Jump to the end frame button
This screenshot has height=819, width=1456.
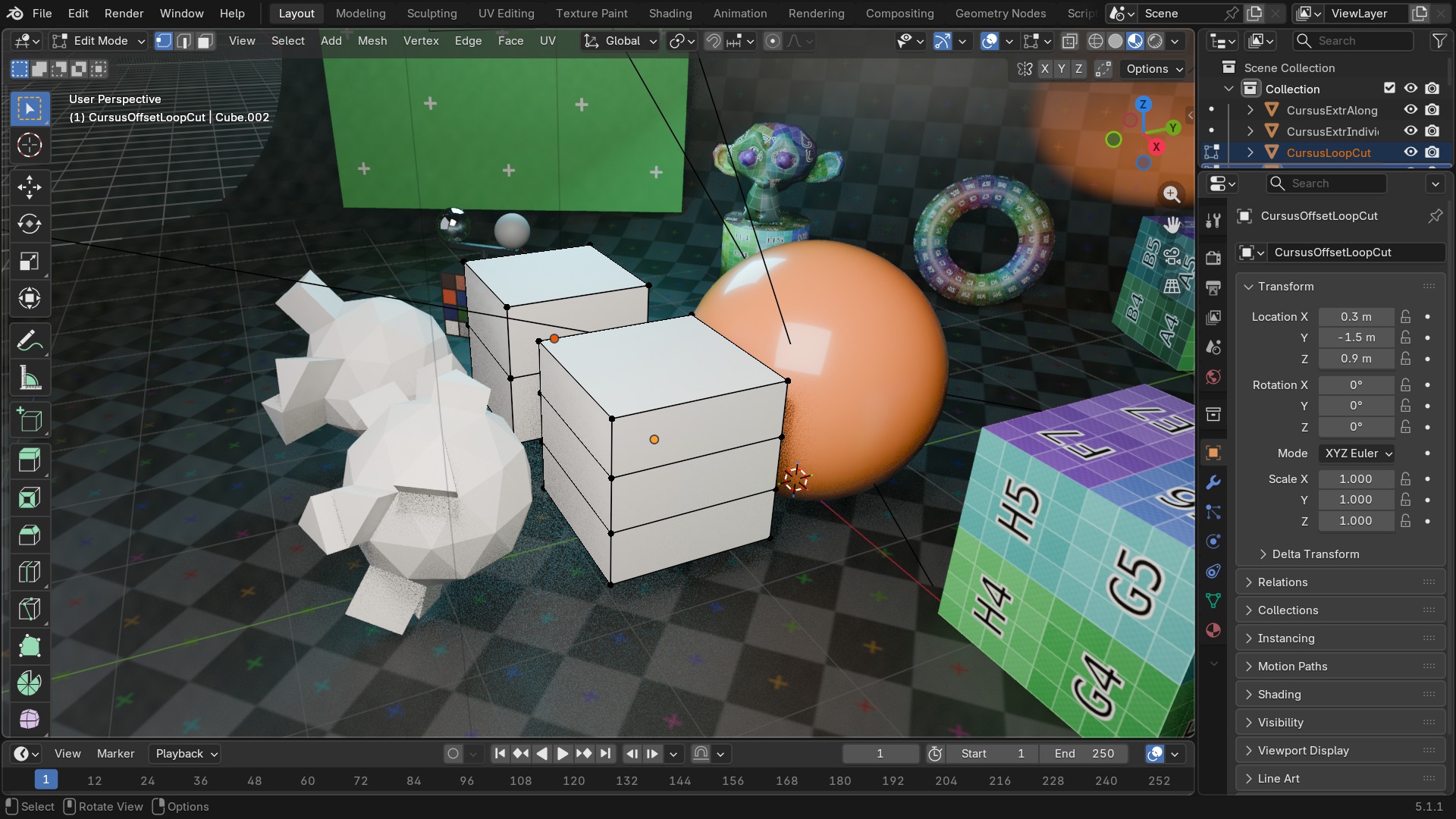605,754
